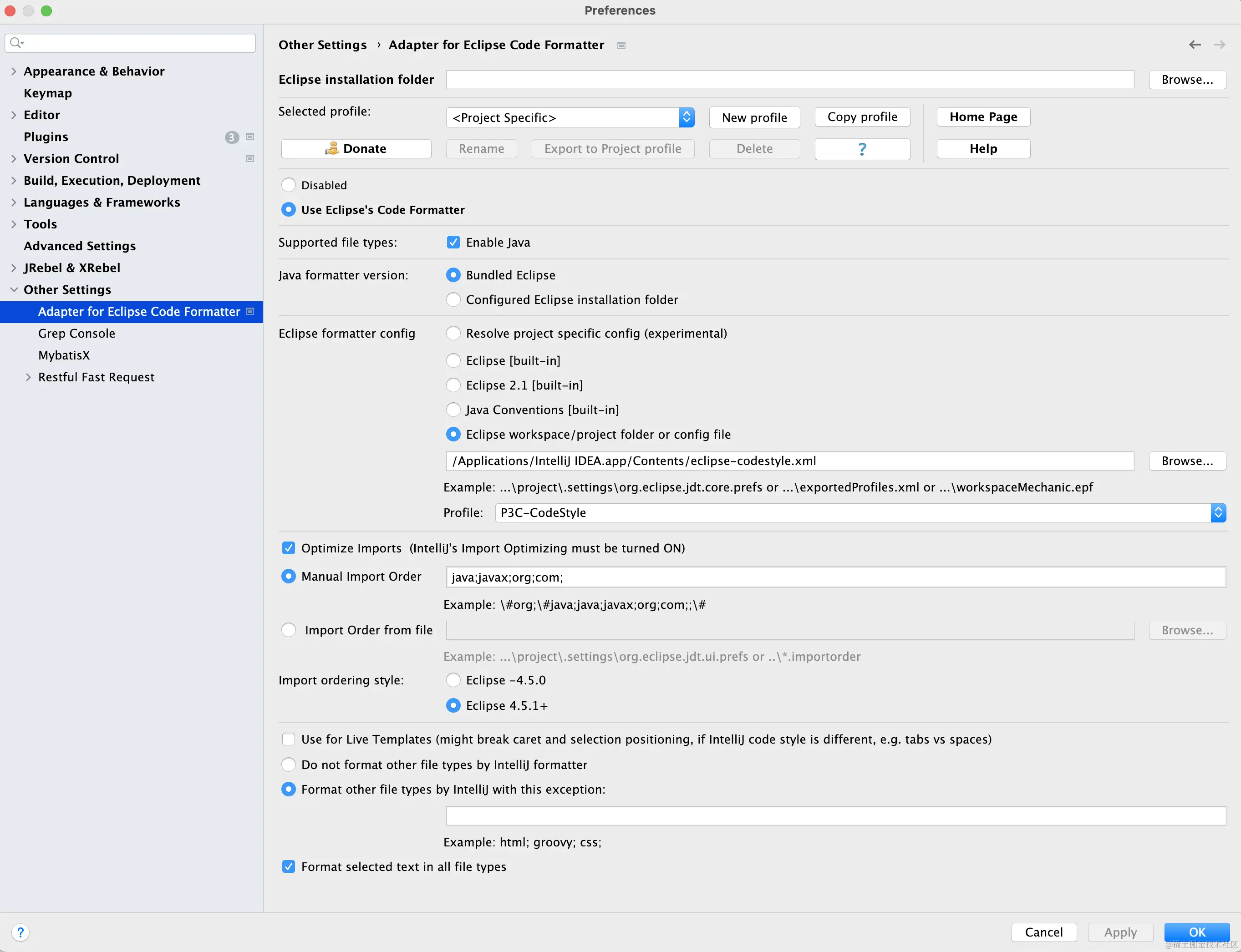Image resolution: width=1241 pixels, height=952 pixels.
Task: Click the Plugins updates badge showing 3
Action: 231,137
